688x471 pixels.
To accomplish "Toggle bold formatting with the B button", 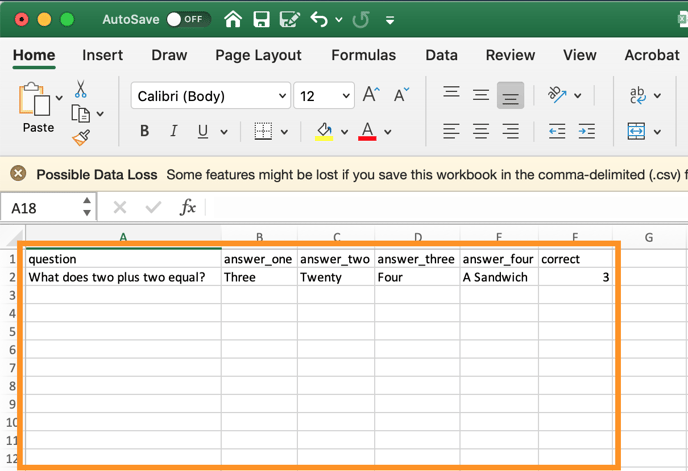I will pyautogui.click(x=144, y=131).
